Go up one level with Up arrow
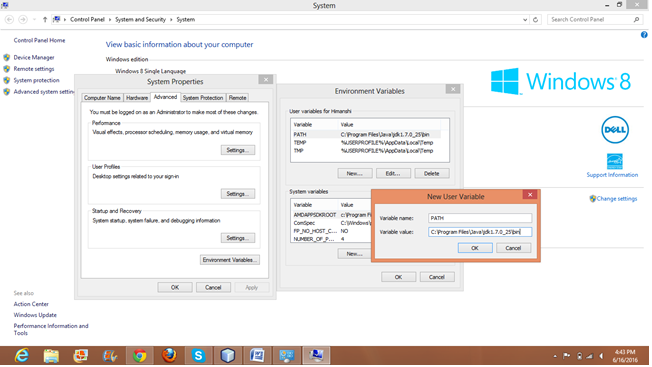 (45, 20)
